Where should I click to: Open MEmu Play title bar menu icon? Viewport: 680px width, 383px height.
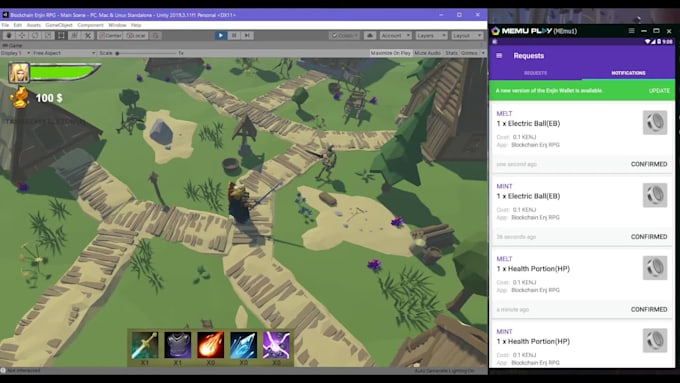coord(631,31)
